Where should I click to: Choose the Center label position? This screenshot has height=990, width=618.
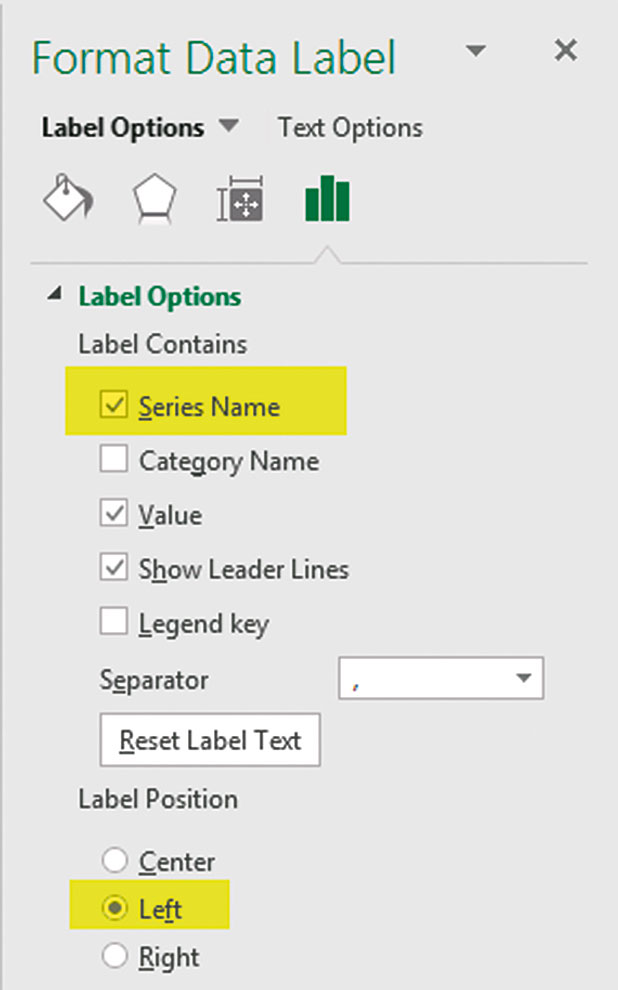(116, 860)
